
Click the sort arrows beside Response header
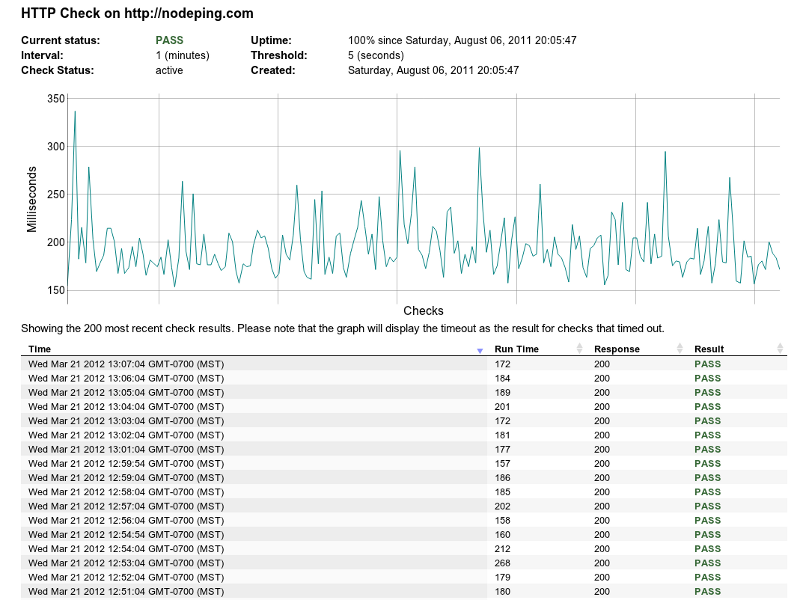pos(680,349)
